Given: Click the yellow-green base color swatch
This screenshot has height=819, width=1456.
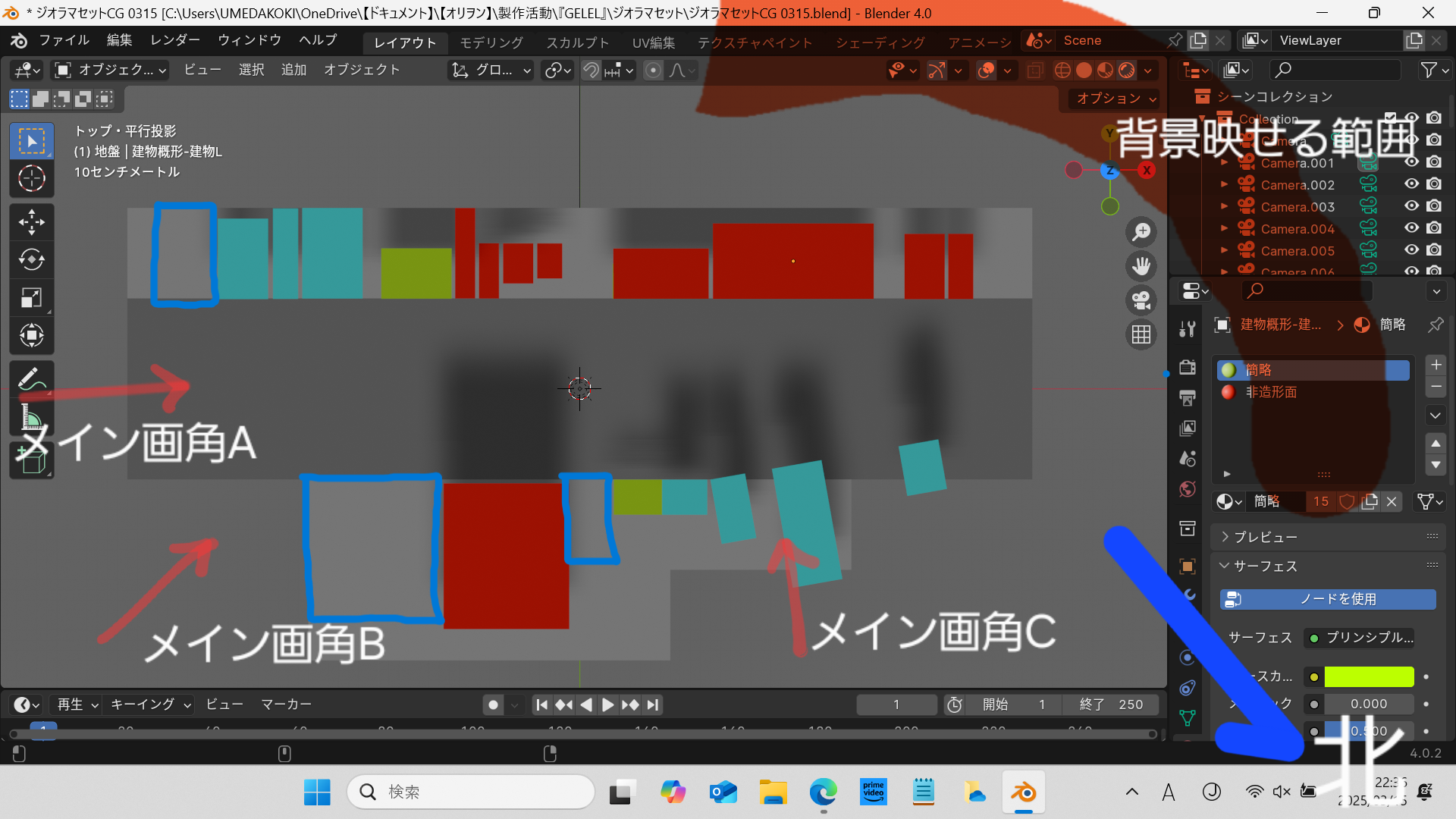Looking at the screenshot, I should point(1369,676).
